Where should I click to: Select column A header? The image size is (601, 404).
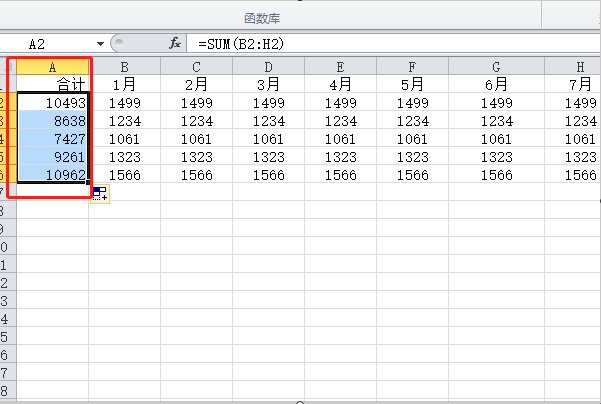pyautogui.click(x=52, y=66)
